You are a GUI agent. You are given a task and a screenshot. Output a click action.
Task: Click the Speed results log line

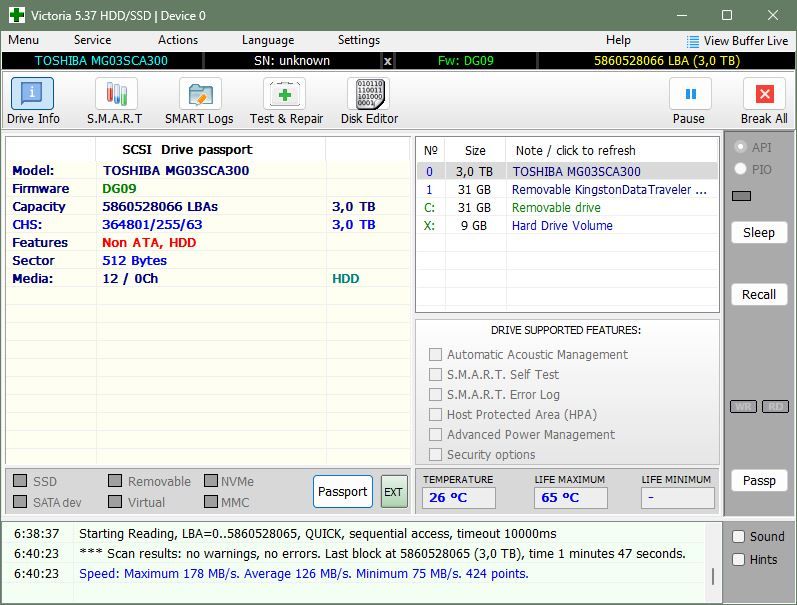click(x=303, y=573)
